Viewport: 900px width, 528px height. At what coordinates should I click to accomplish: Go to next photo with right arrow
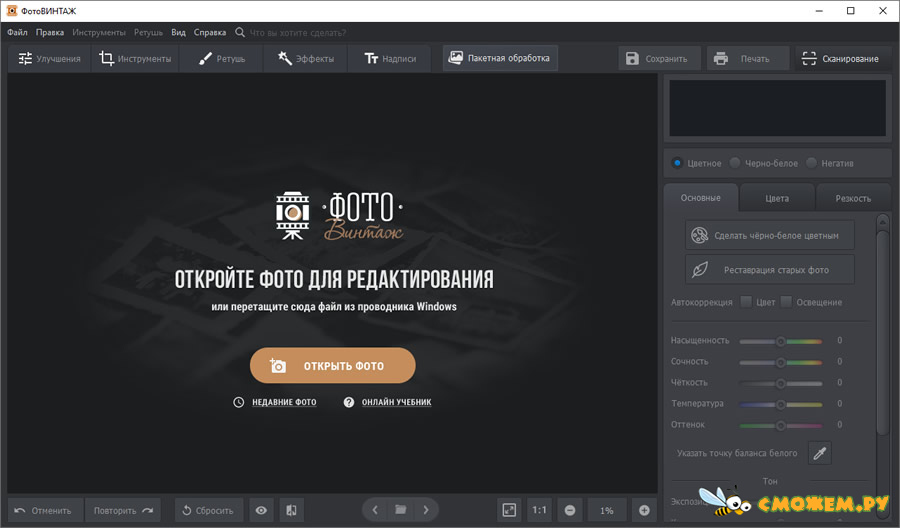click(x=426, y=510)
